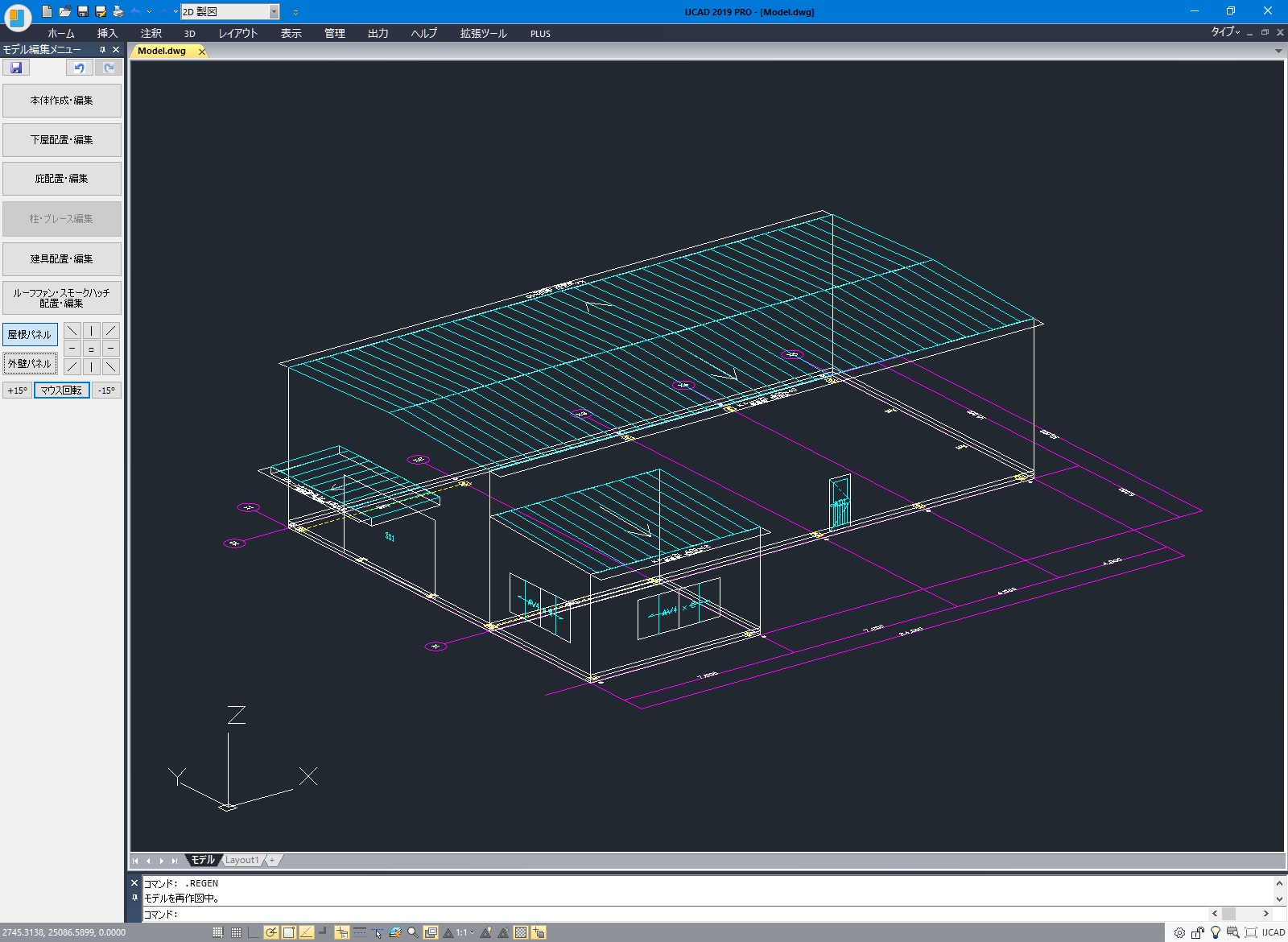Open a file with the folder icon
The image size is (1288, 942).
tap(64, 11)
